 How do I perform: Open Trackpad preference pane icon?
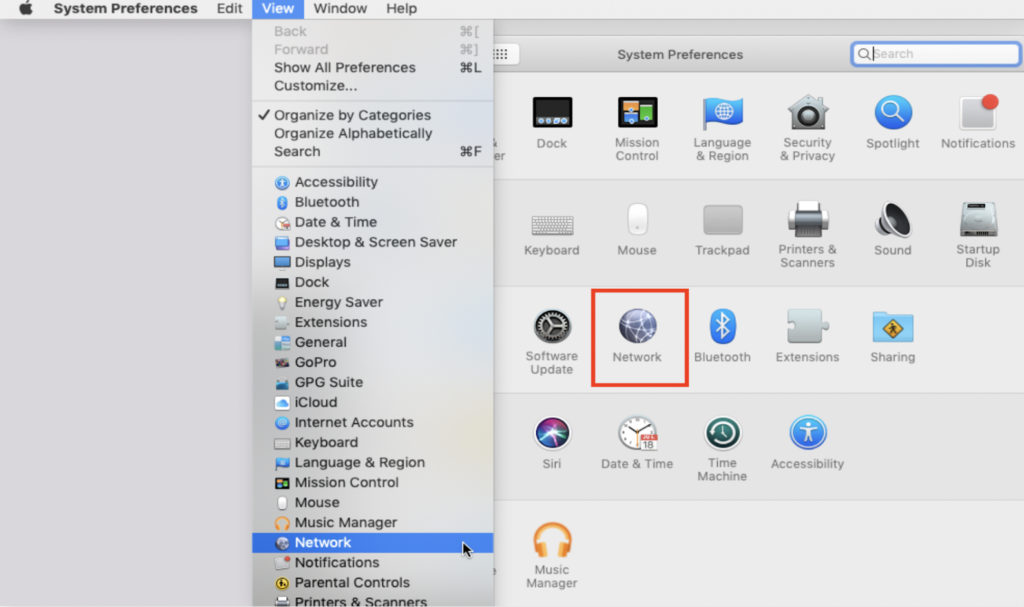pos(722,220)
